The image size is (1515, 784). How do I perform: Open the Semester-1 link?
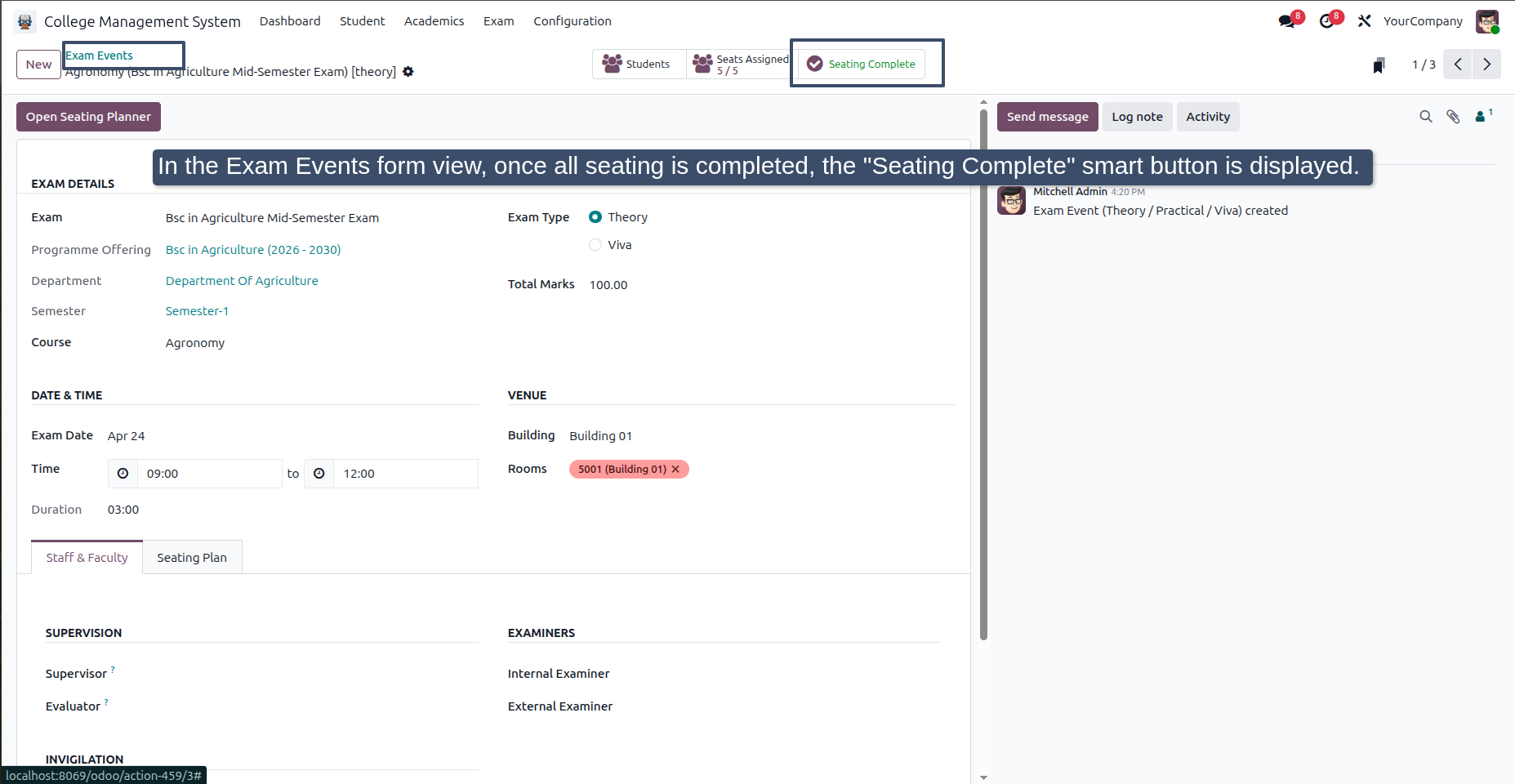(x=197, y=311)
